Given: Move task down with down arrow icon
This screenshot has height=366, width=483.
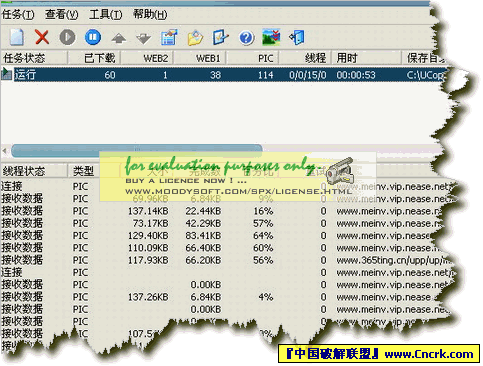Looking at the screenshot, I should 144,38.
